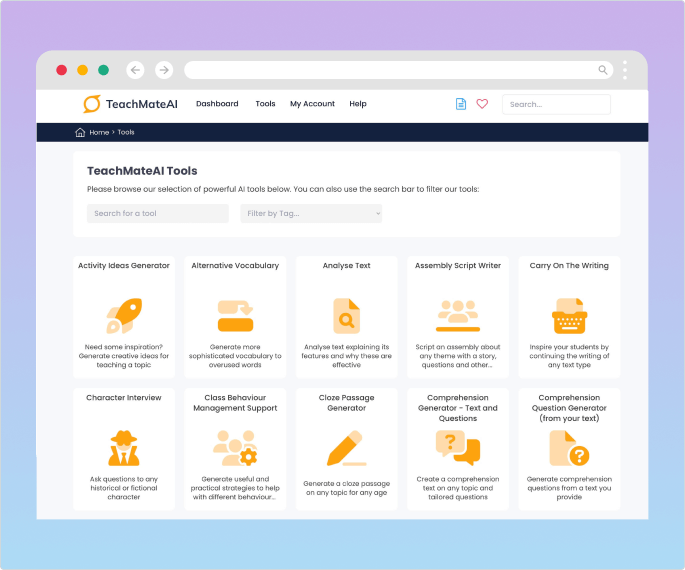Open the Assembly Script Writer people icon
Viewport: 685px width, 570px height.
click(458, 315)
